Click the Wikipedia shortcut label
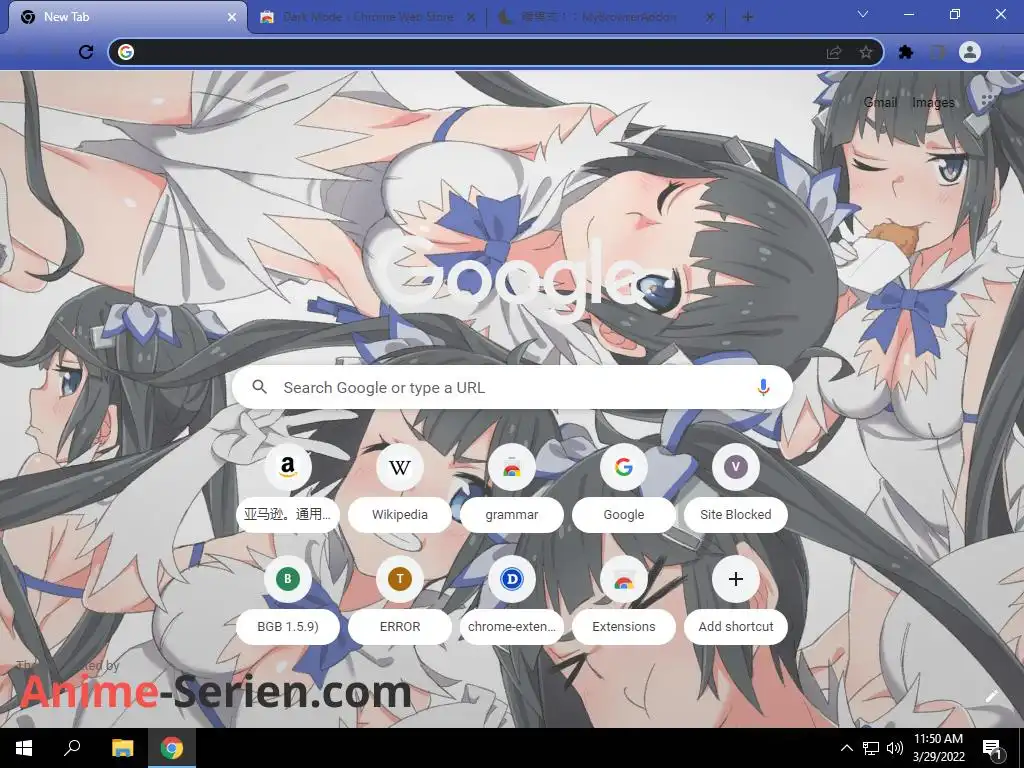 coord(400,515)
